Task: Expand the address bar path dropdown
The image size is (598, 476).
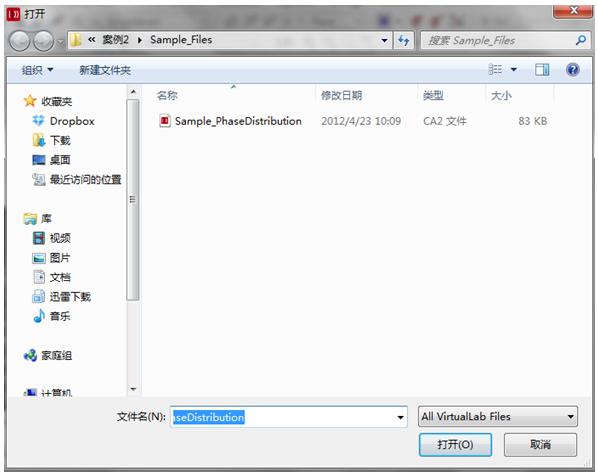Action: coord(384,40)
